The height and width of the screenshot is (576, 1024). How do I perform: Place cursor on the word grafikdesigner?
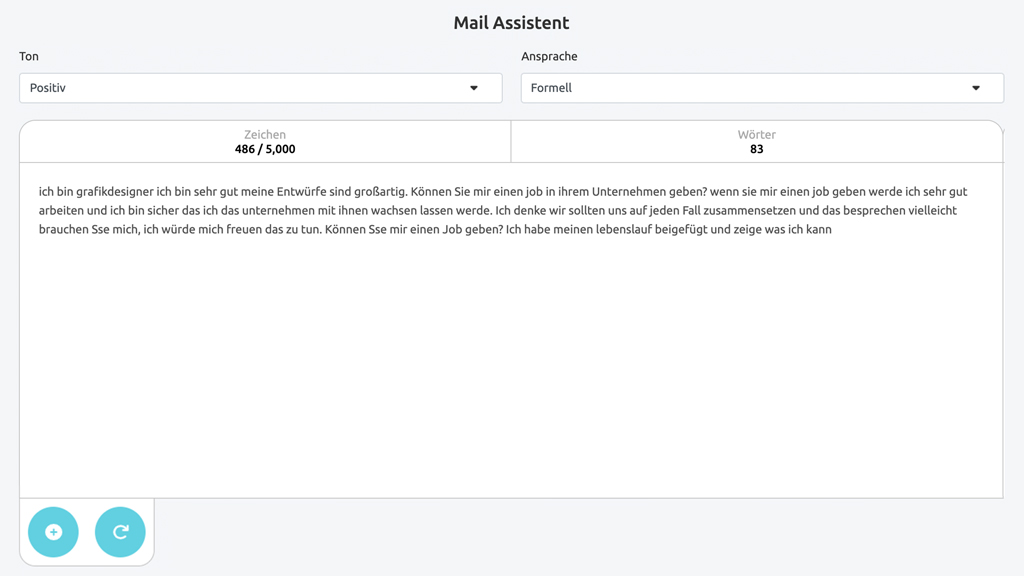115,192
